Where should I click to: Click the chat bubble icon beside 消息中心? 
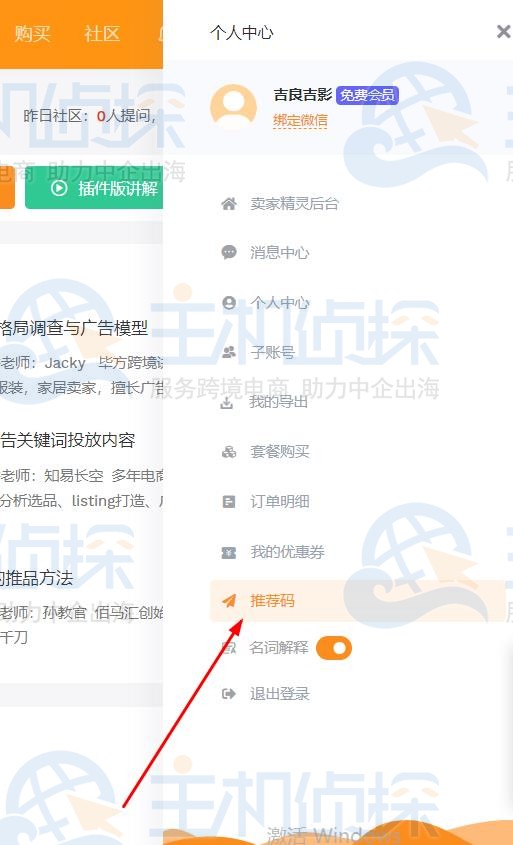229,252
